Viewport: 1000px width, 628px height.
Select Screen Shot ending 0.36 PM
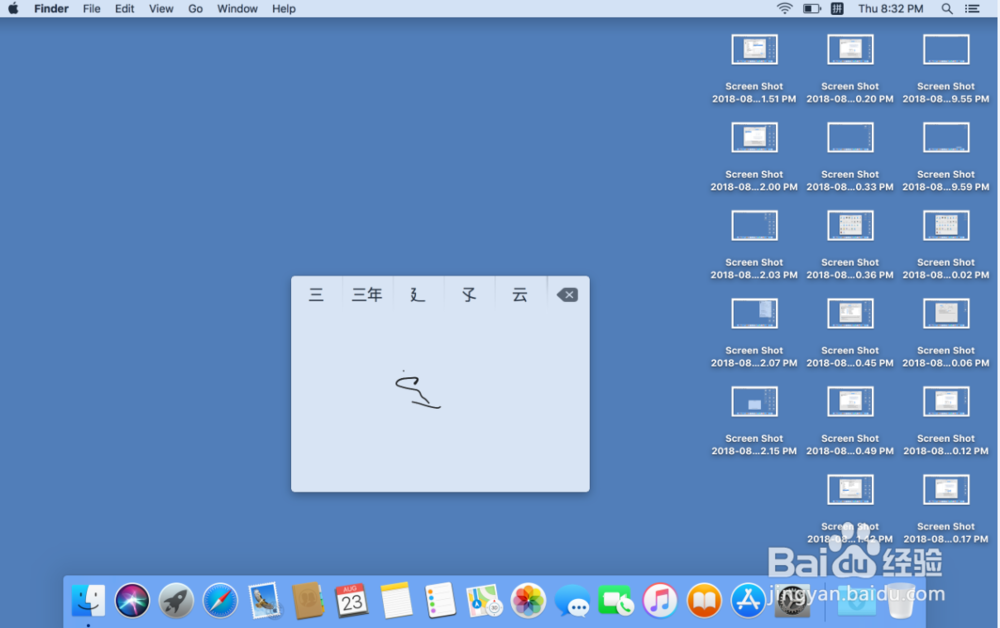pos(850,245)
